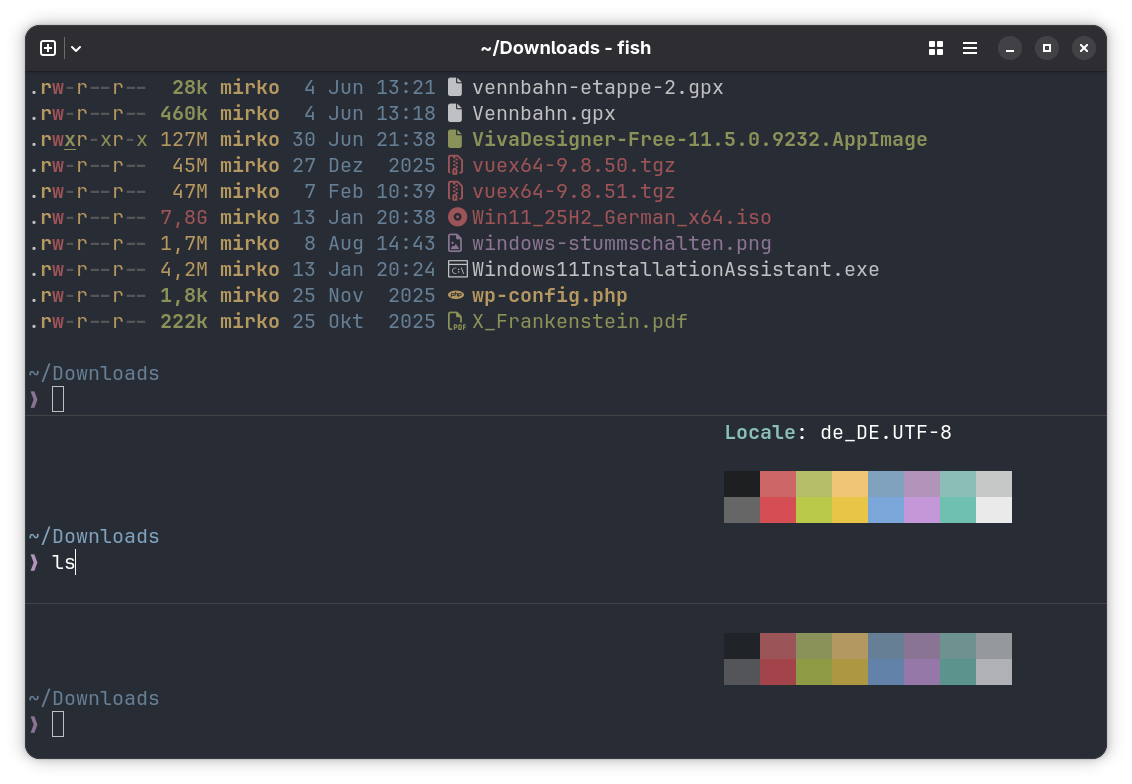Select filename windows-stummschalten.png
The height and width of the screenshot is (784, 1132).
[622, 243]
